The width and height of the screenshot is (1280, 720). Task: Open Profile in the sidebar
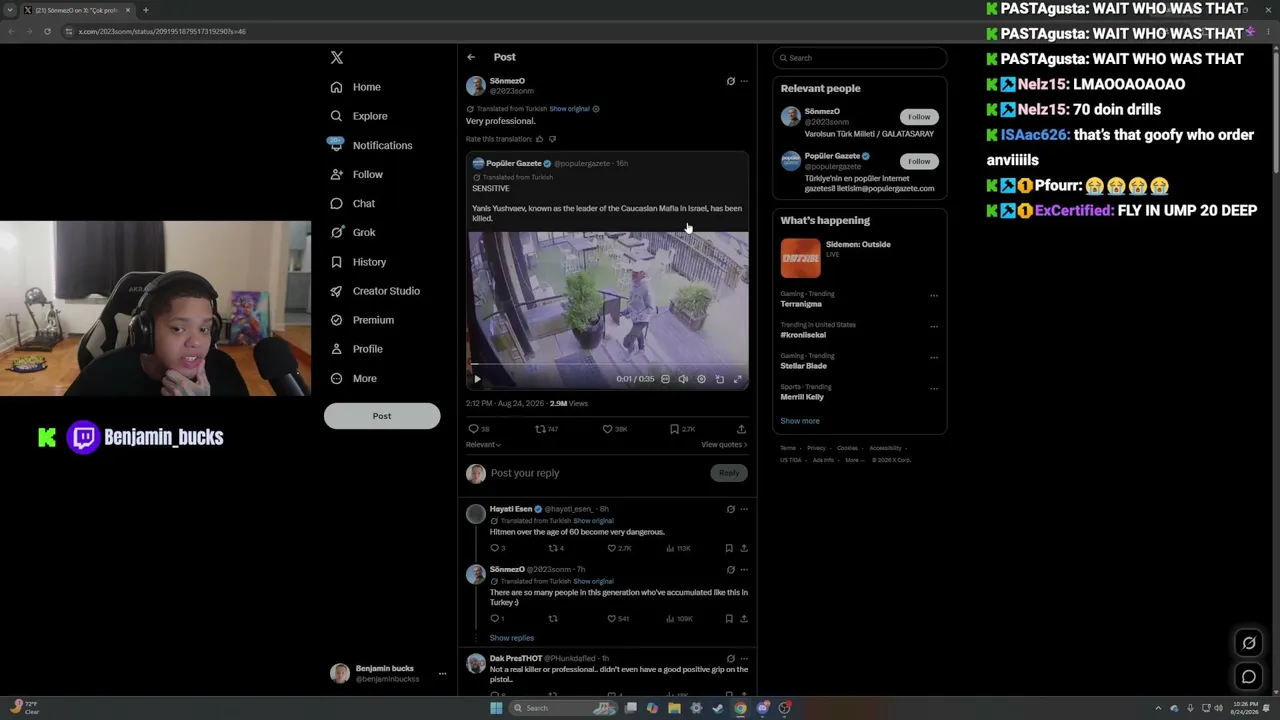click(x=357, y=349)
